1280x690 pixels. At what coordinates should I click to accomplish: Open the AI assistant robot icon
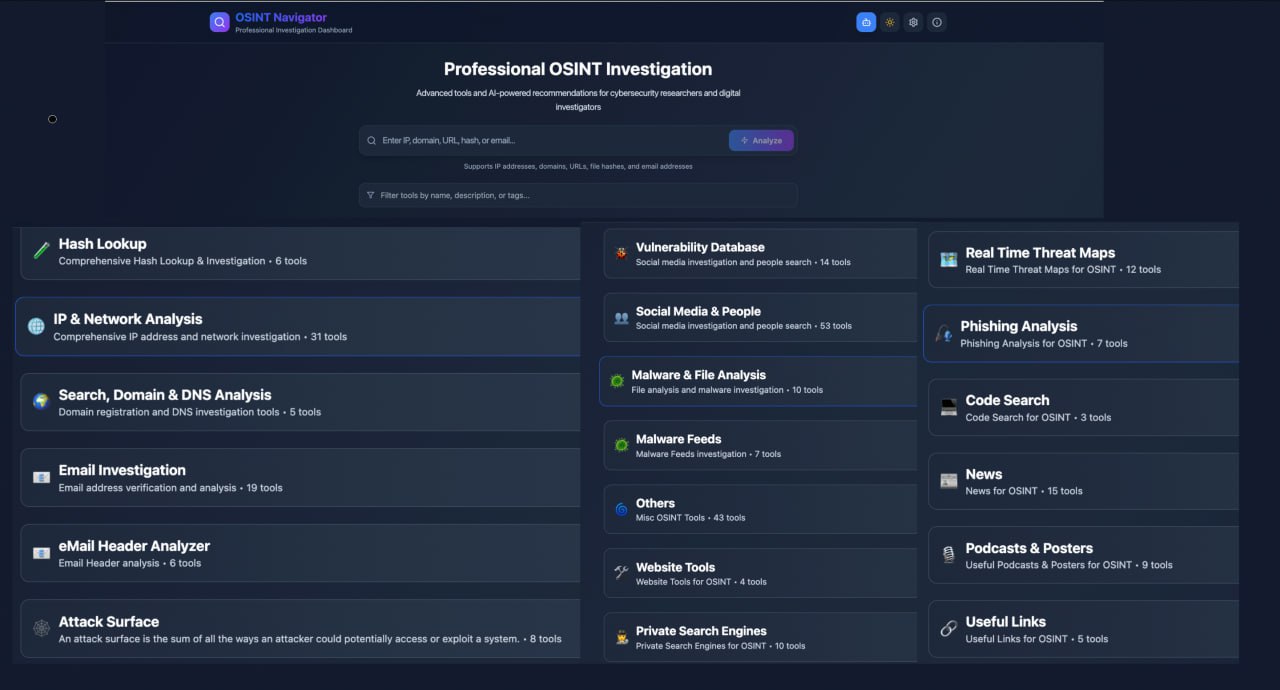click(x=866, y=22)
